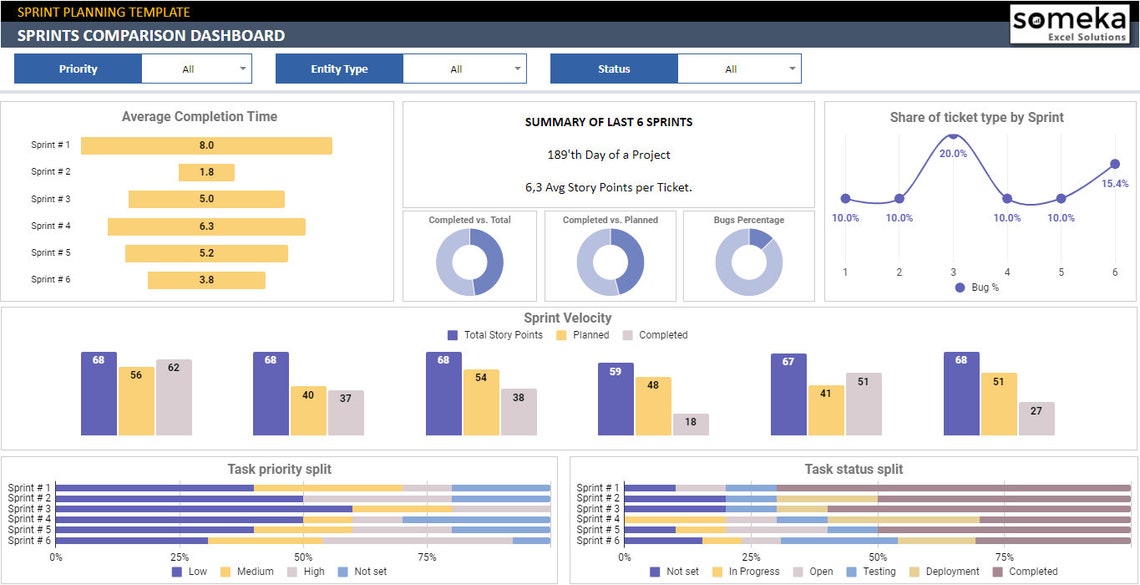Click the Summary of Last 6 Sprints heading

609,122
